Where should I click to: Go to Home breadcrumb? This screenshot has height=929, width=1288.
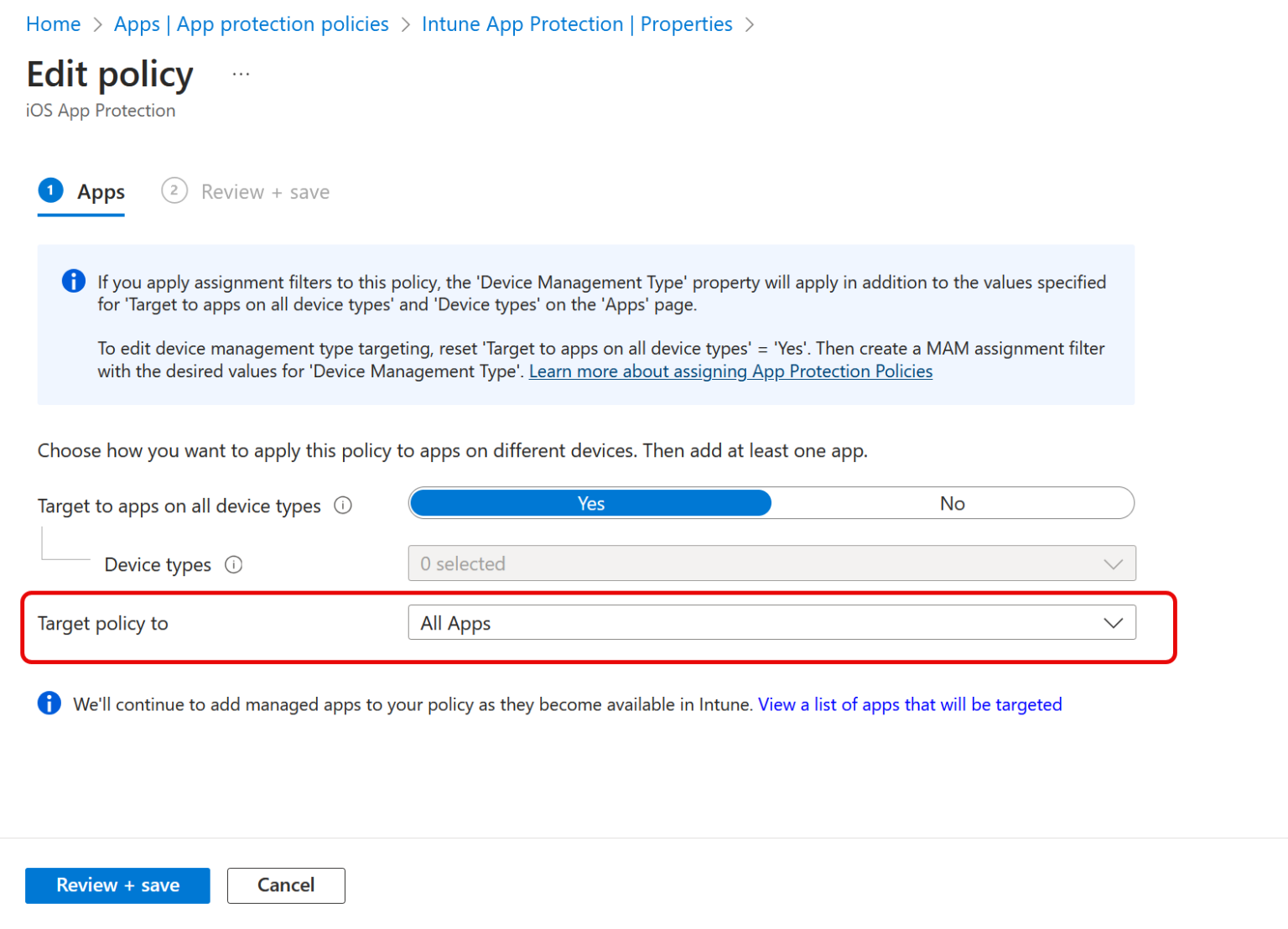[x=54, y=24]
